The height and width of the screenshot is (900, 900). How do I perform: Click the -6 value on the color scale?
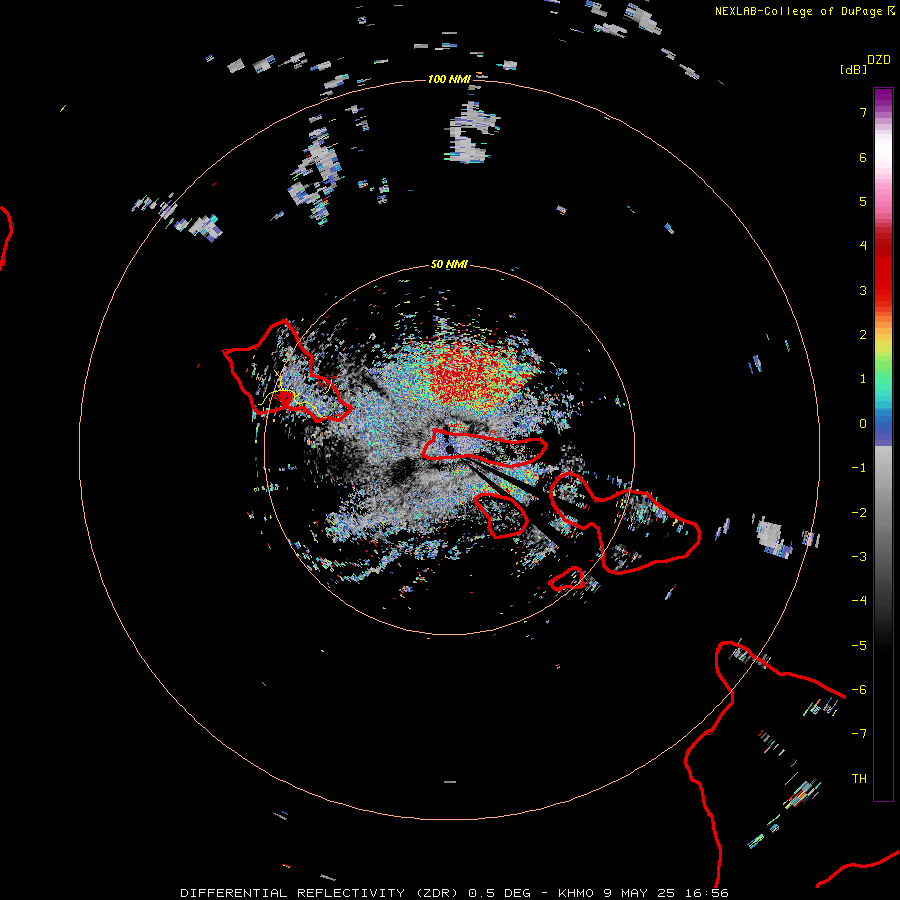859,690
